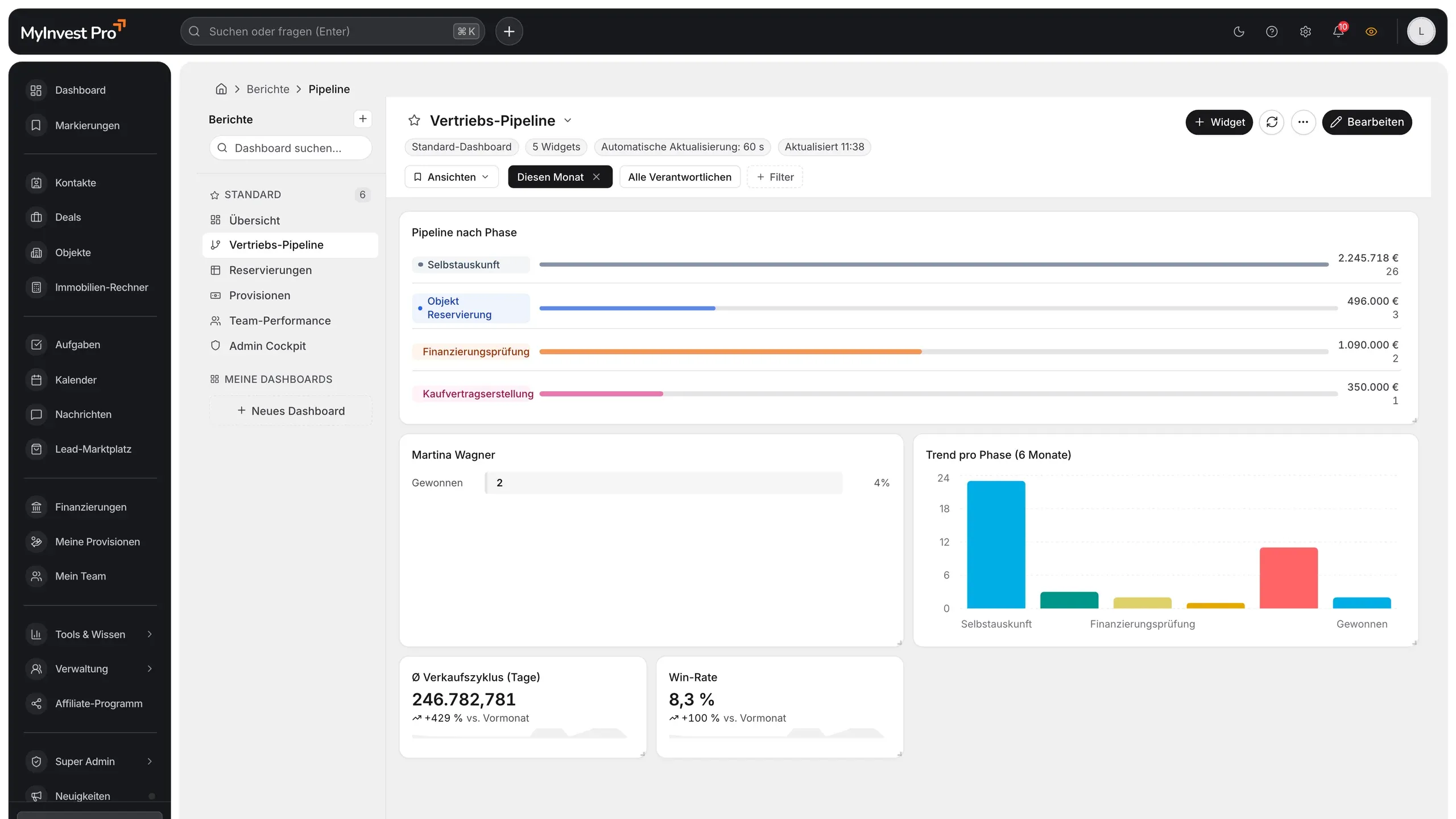1456x819 pixels.
Task: Open Admin Cockpit report
Action: coord(290,346)
